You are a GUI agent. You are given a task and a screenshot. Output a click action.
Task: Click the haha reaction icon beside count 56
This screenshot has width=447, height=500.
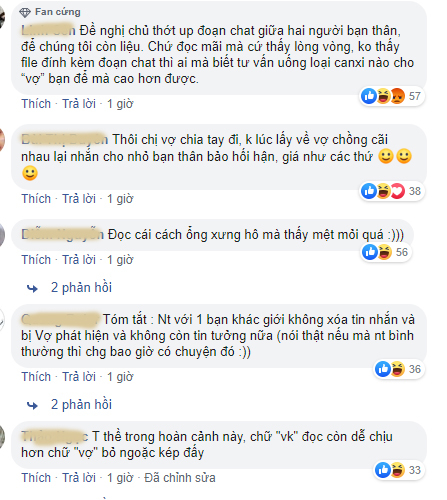click(x=384, y=252)
